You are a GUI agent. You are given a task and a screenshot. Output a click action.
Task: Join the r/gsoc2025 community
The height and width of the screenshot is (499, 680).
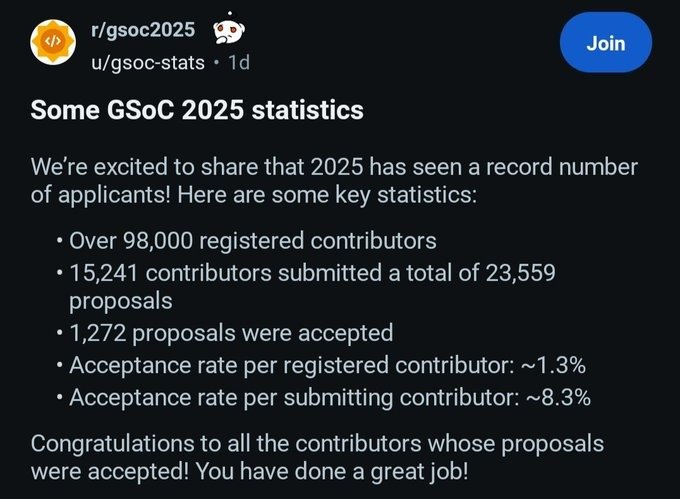[605, 42]
